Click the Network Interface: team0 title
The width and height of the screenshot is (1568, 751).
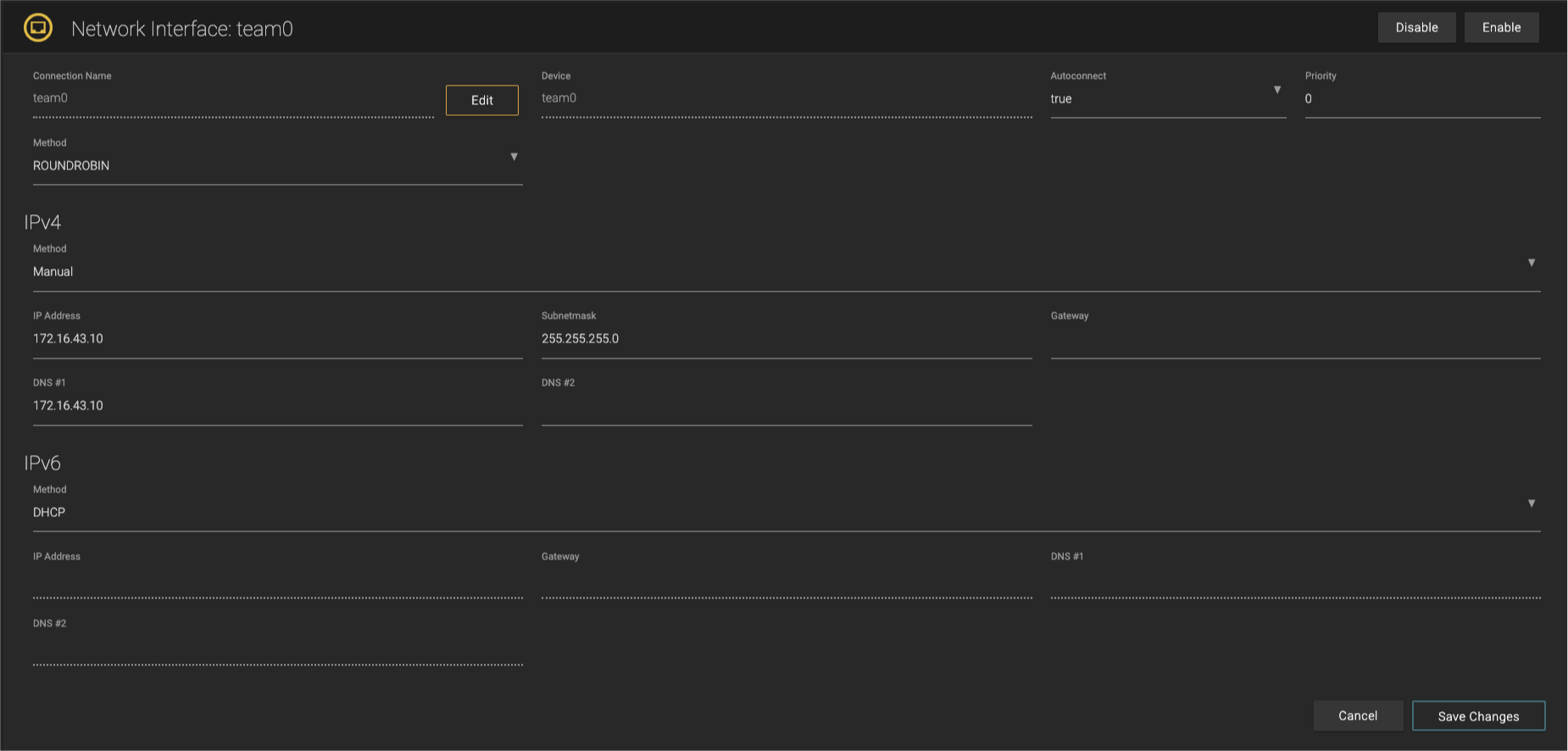[182, 29]
